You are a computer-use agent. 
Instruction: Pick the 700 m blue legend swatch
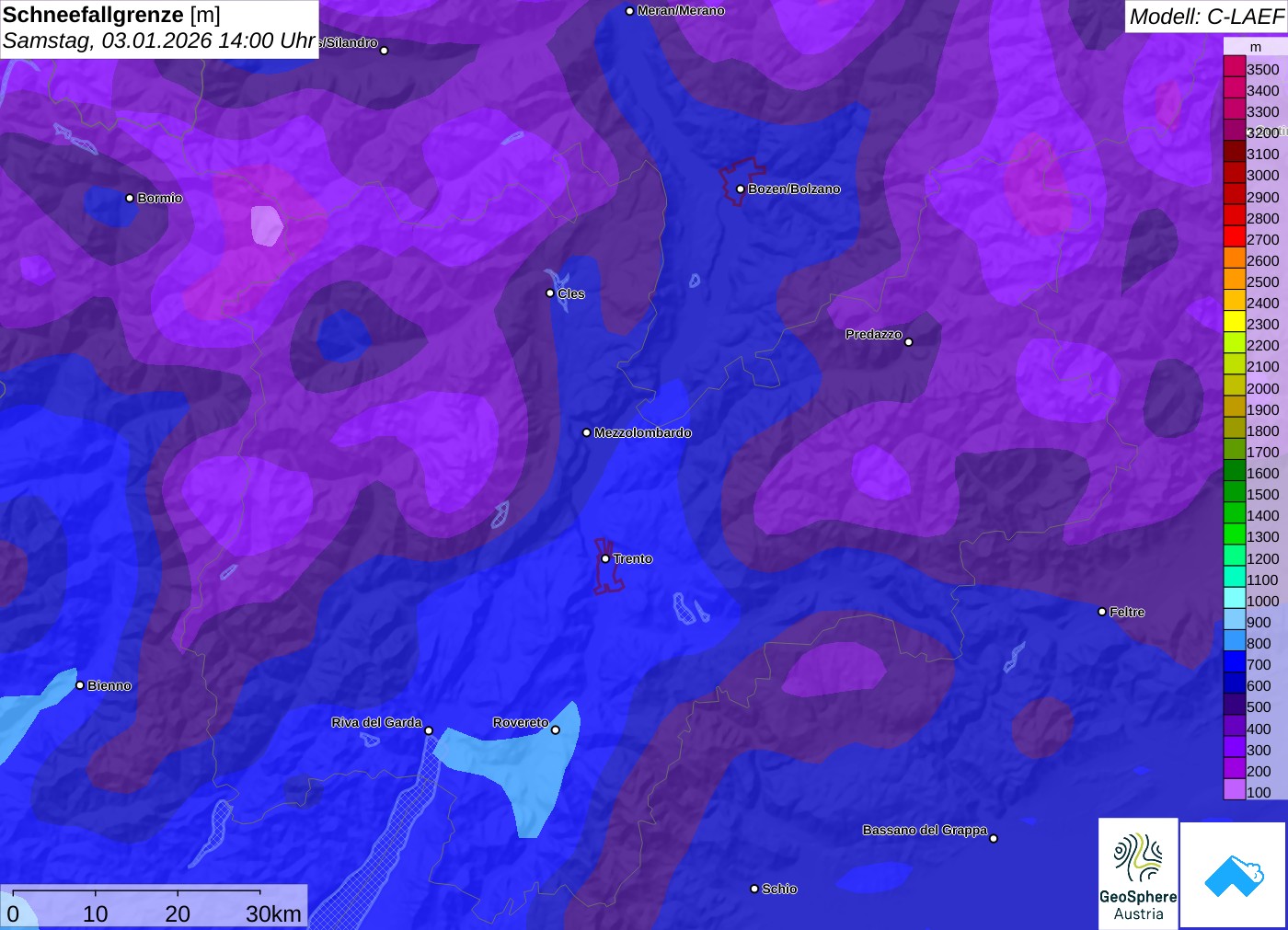[1235, 664]
